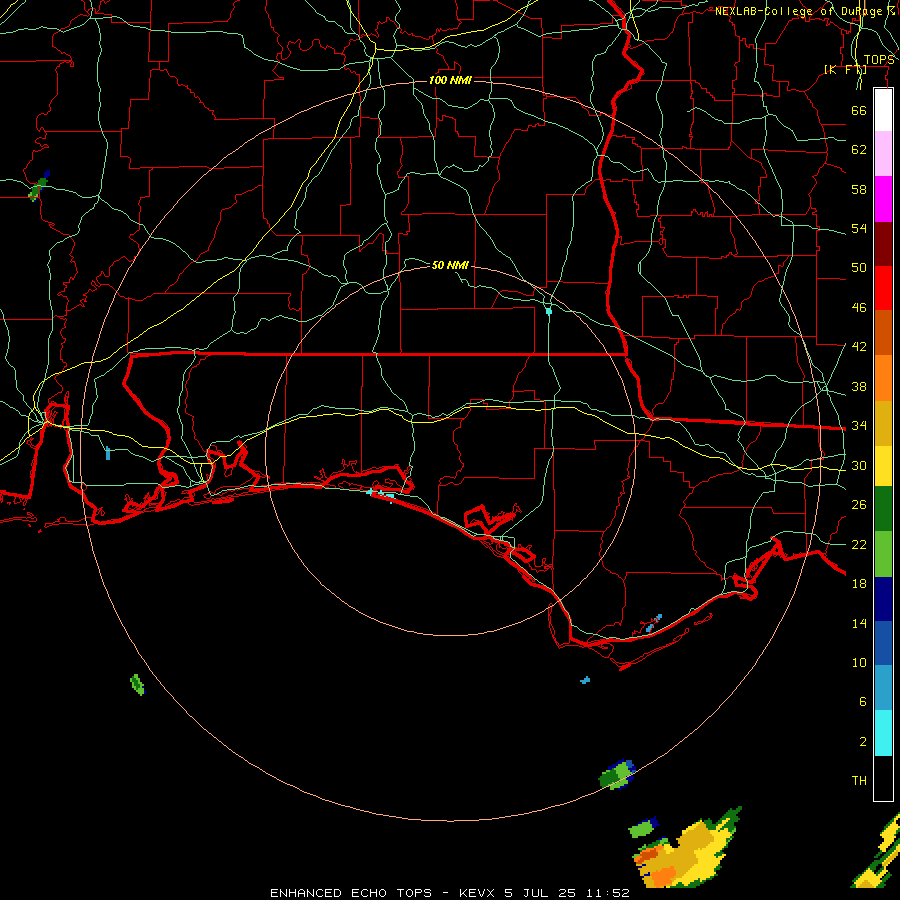Viewport: 900px width, 900px height.
Task: Click the 54 value on legend
Action: coord(859,228)
